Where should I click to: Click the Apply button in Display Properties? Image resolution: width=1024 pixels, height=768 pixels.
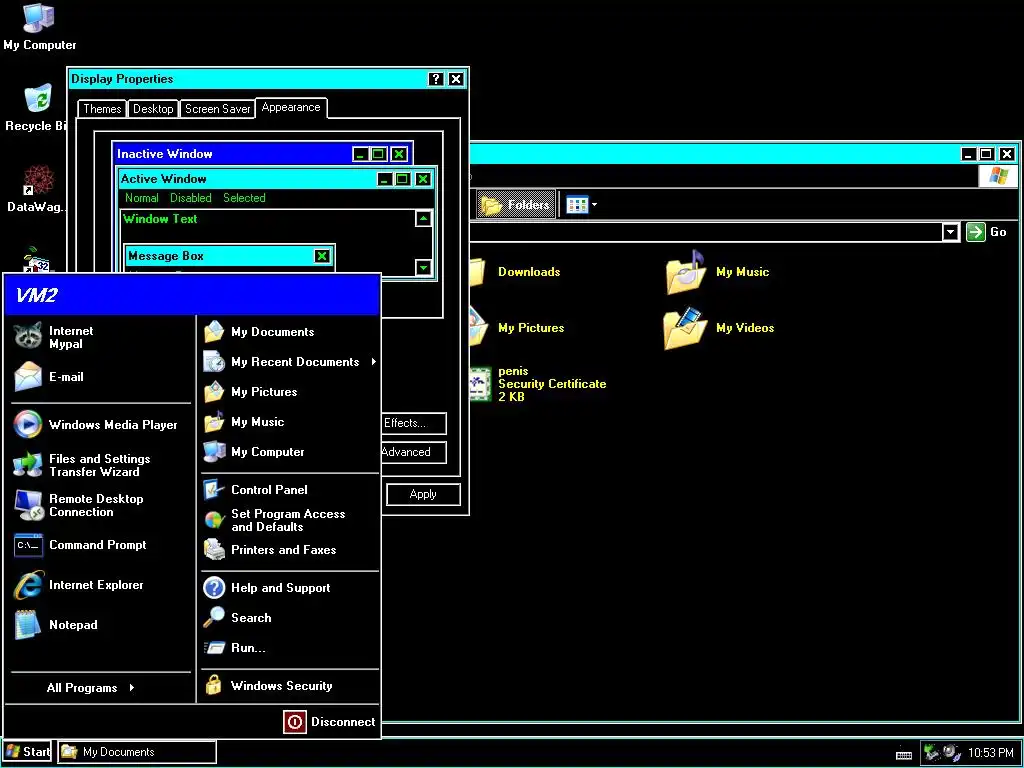(423, 494)
